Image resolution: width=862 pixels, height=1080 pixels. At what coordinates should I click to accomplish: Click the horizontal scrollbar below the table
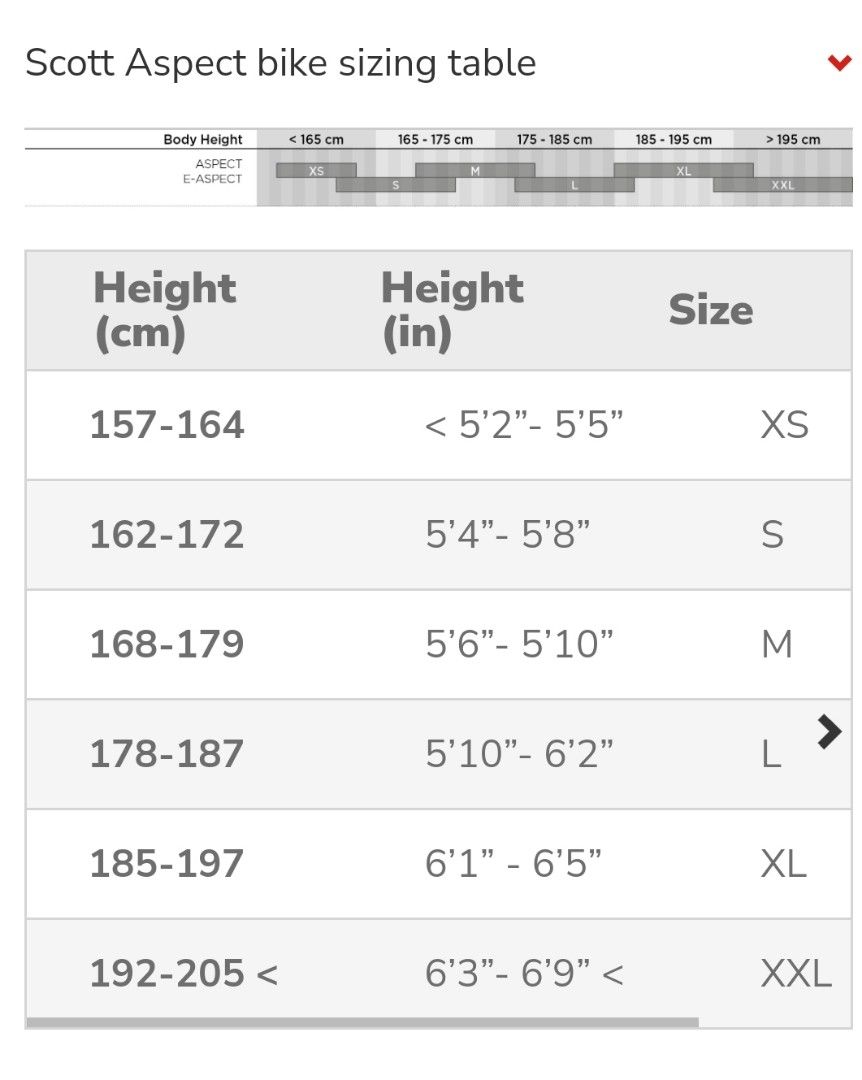click(x=362, y=1022)
